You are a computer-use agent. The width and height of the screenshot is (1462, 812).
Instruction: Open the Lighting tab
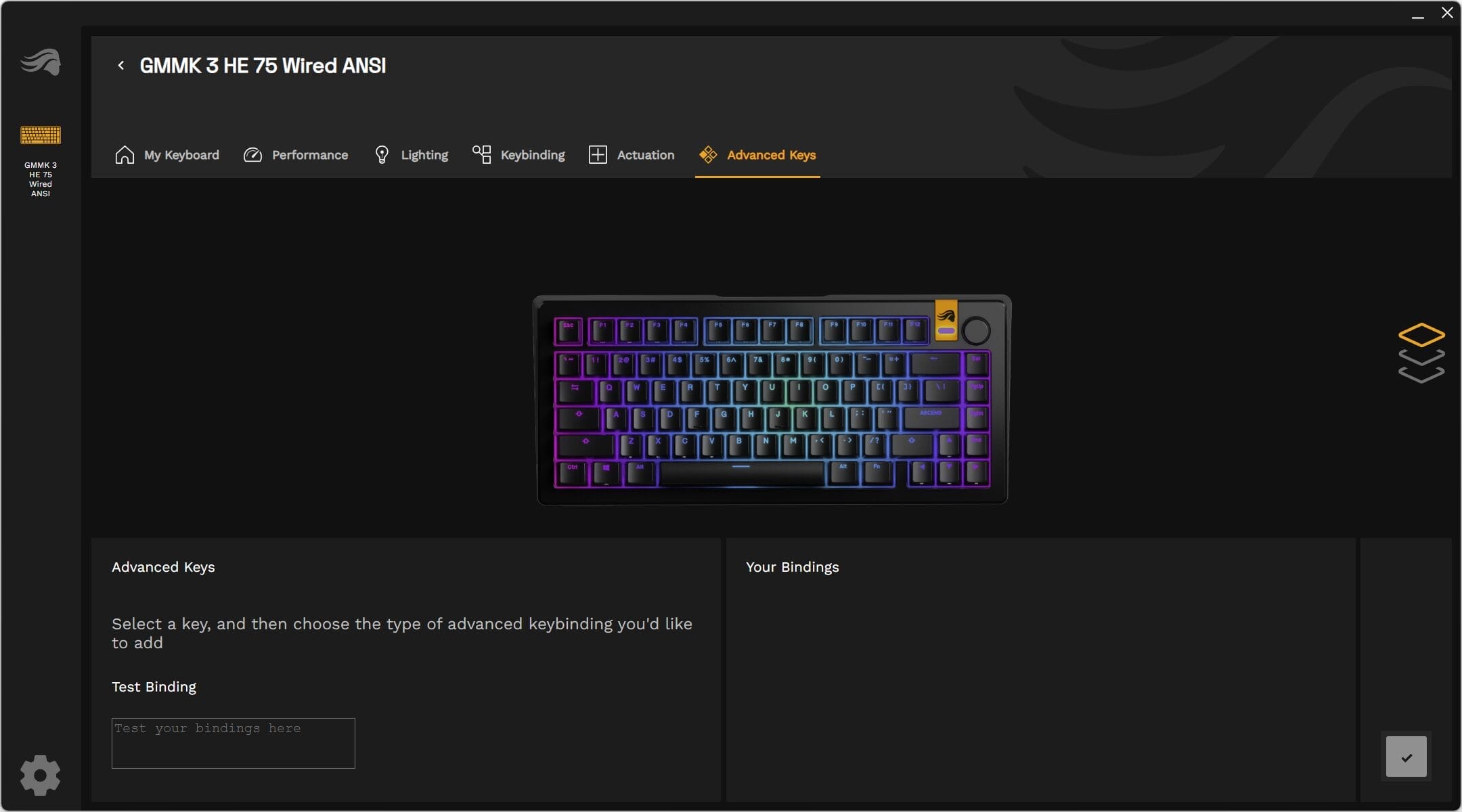(411, 155)
